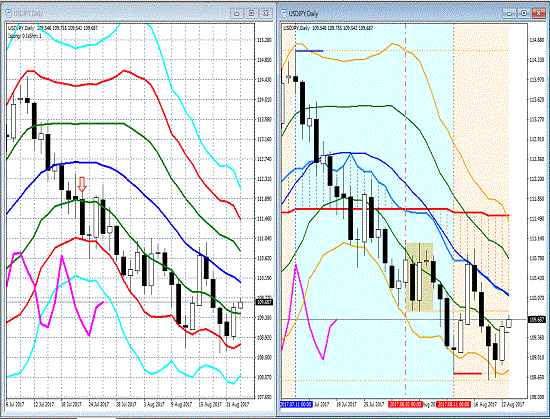Close the right USDJPY chart window
This screenshot has height=419, width=550.
[539, 13]
